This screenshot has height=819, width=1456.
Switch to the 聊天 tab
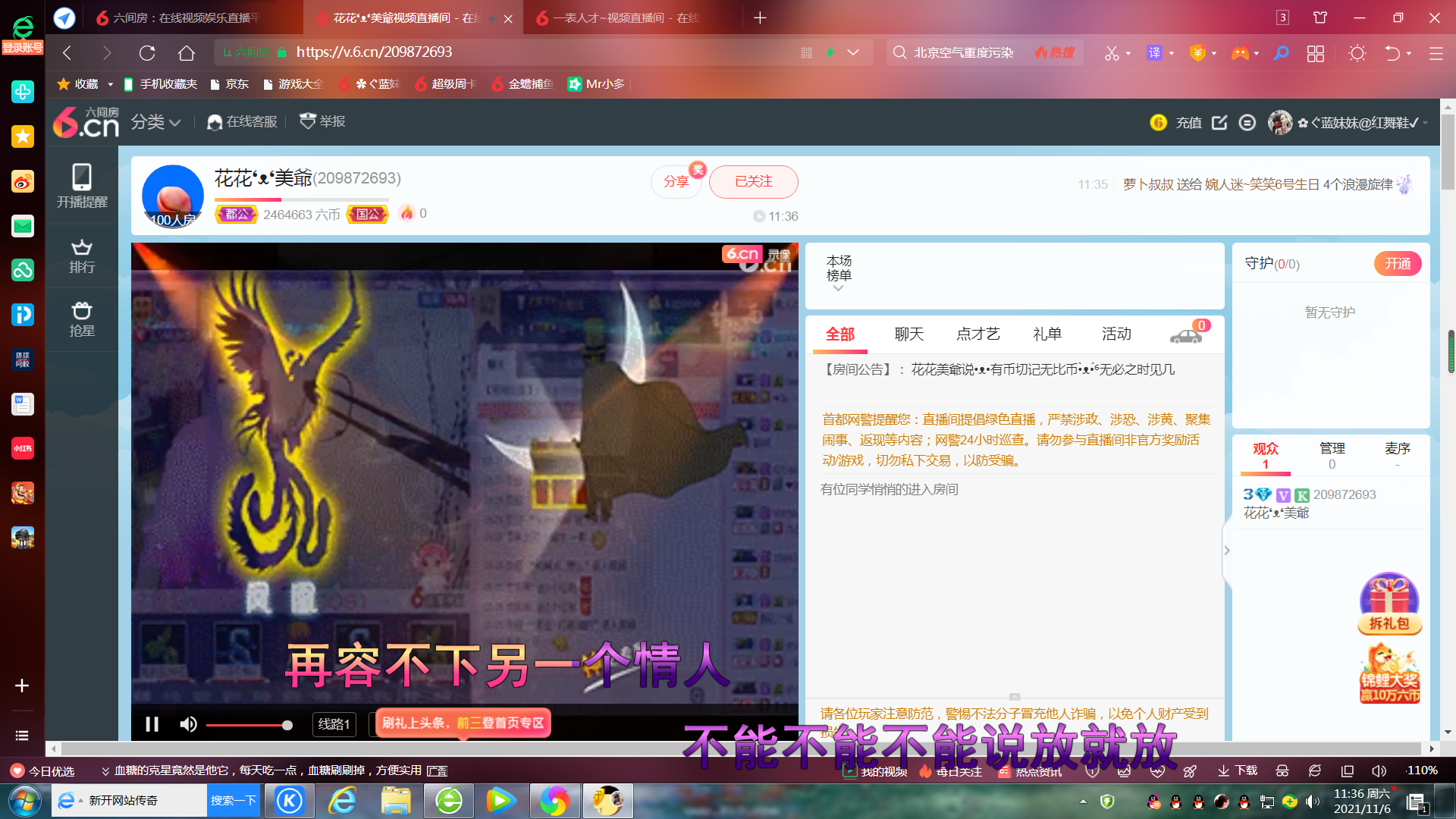(909, 334)
